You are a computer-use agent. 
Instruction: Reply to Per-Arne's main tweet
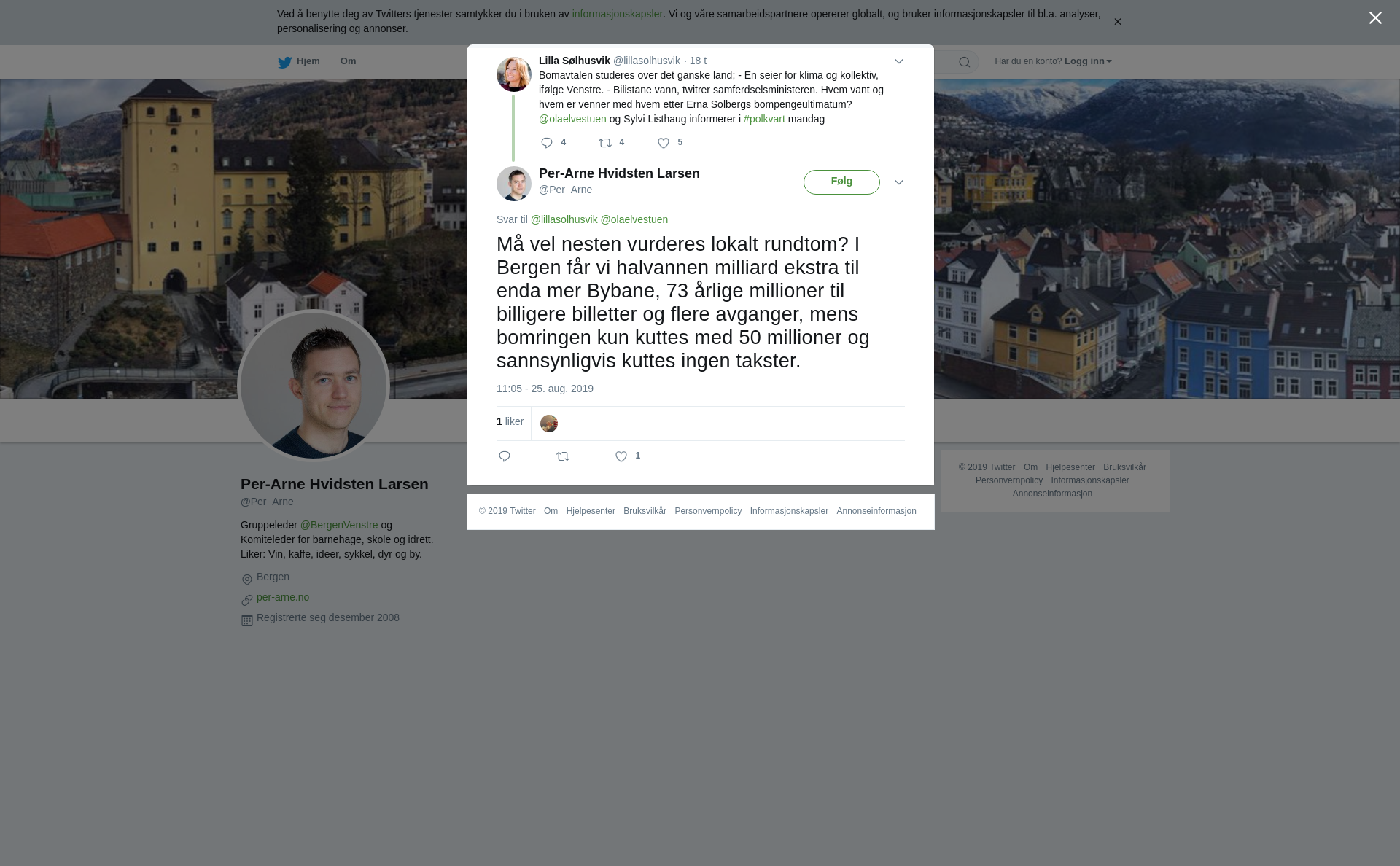pyautogui.click(x=505, y=456)
